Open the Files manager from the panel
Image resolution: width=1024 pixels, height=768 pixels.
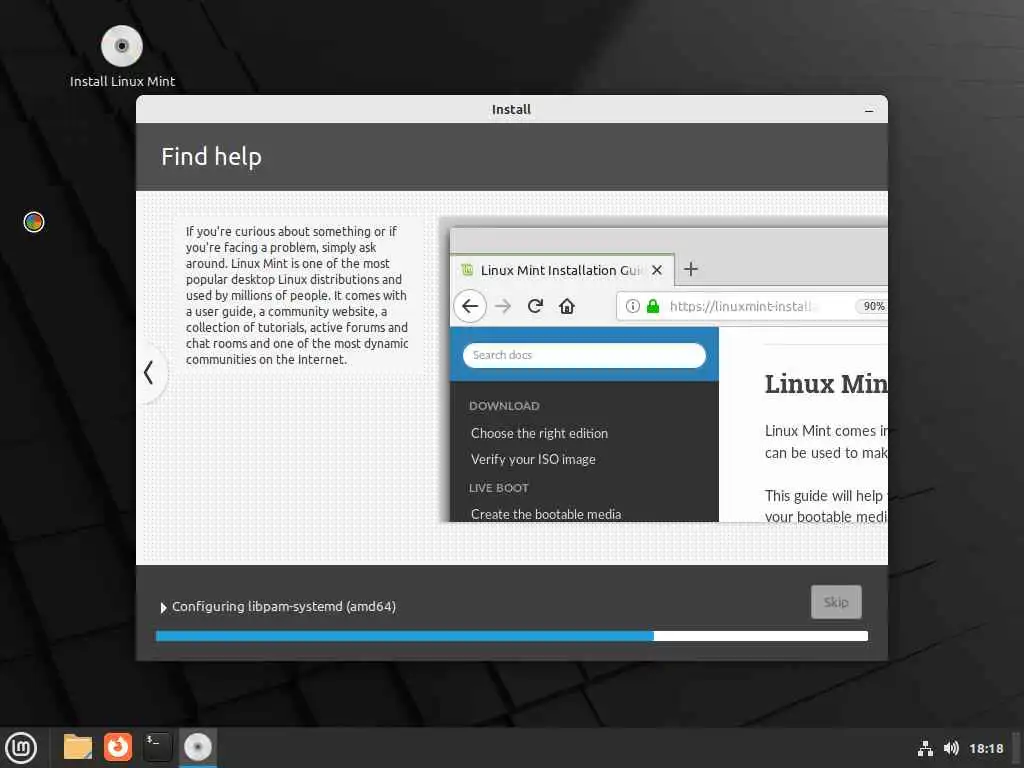[x=78, y=747]
